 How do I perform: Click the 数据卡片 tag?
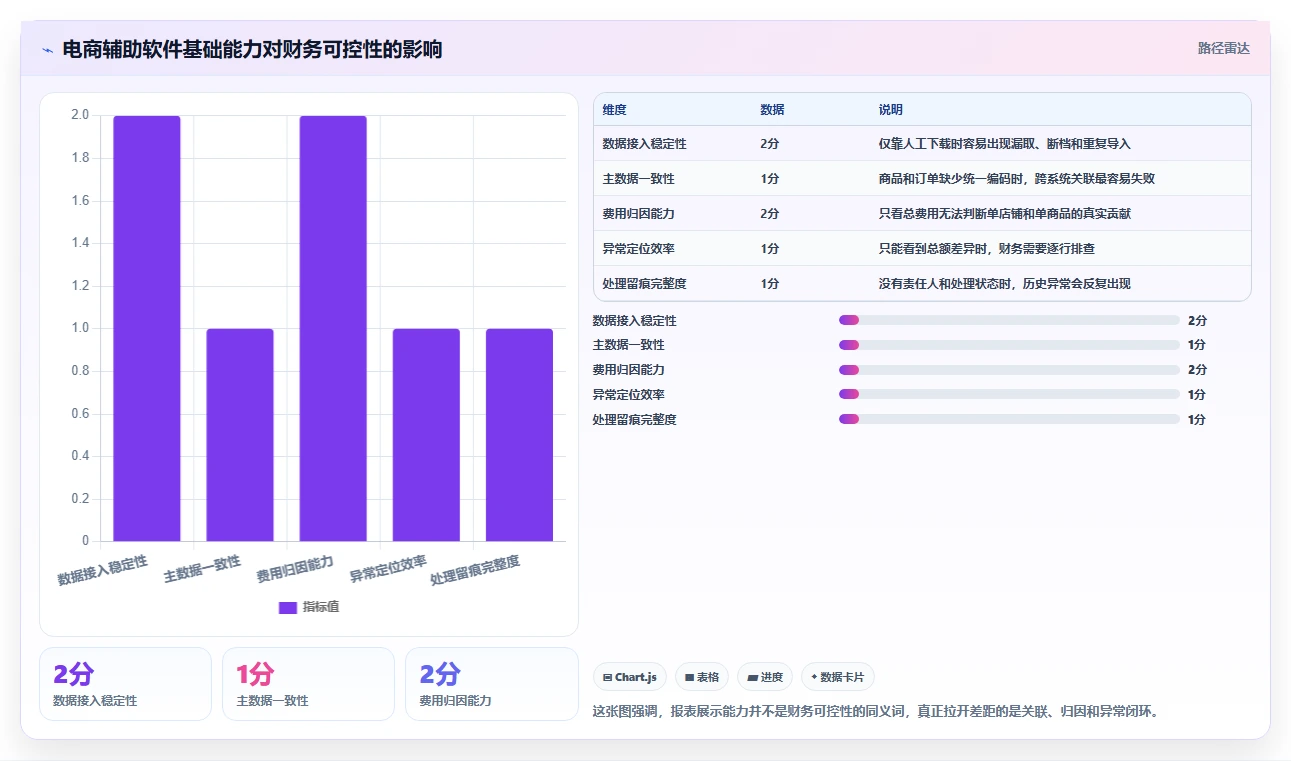[x=838, y=677]
